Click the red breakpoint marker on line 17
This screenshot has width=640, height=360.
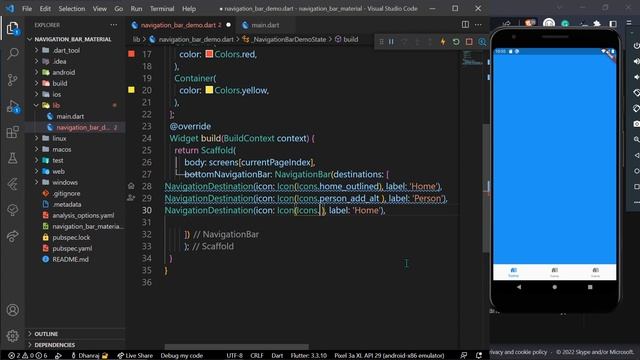131,54
